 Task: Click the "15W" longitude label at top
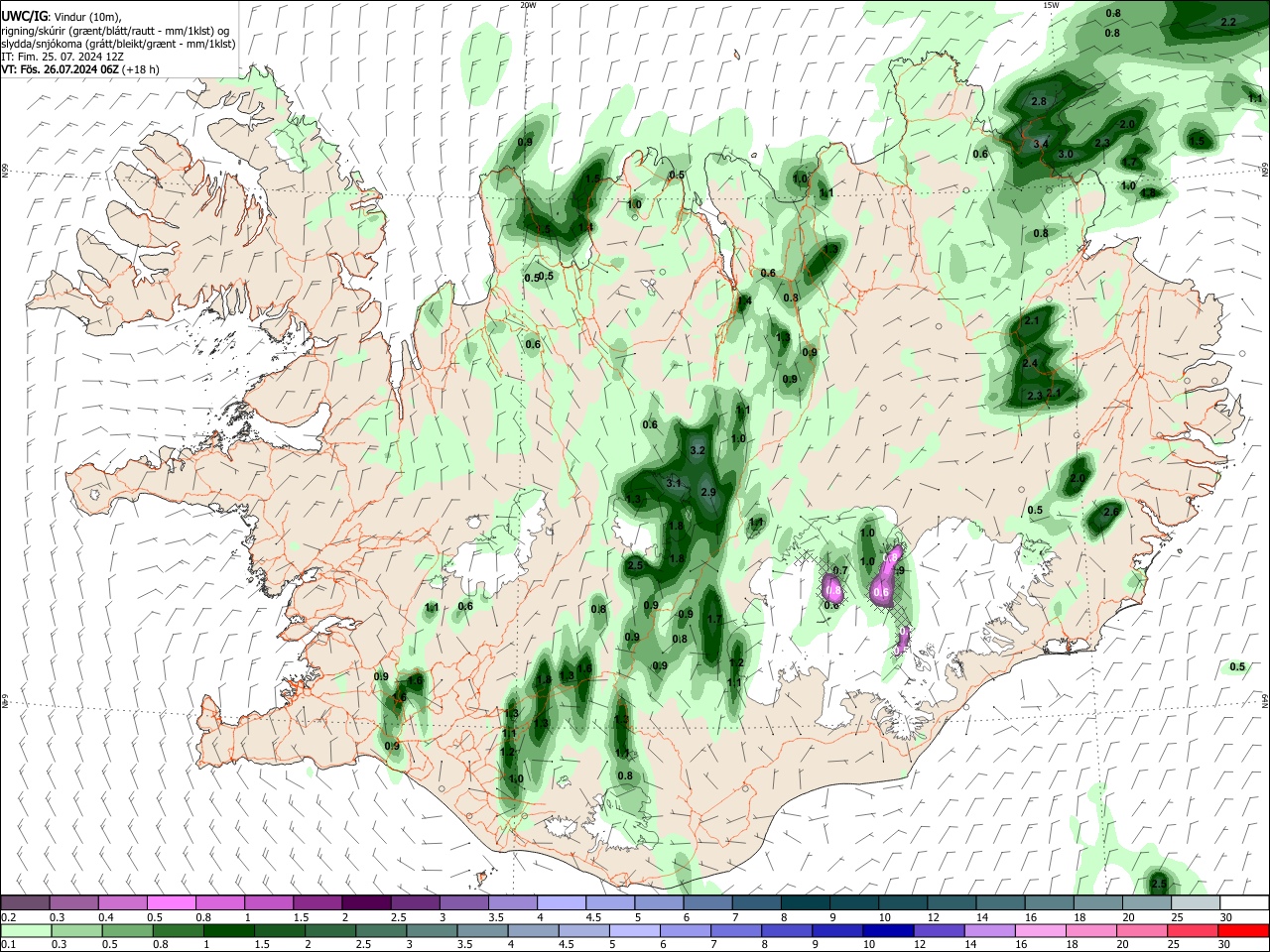pos(1050,5)
